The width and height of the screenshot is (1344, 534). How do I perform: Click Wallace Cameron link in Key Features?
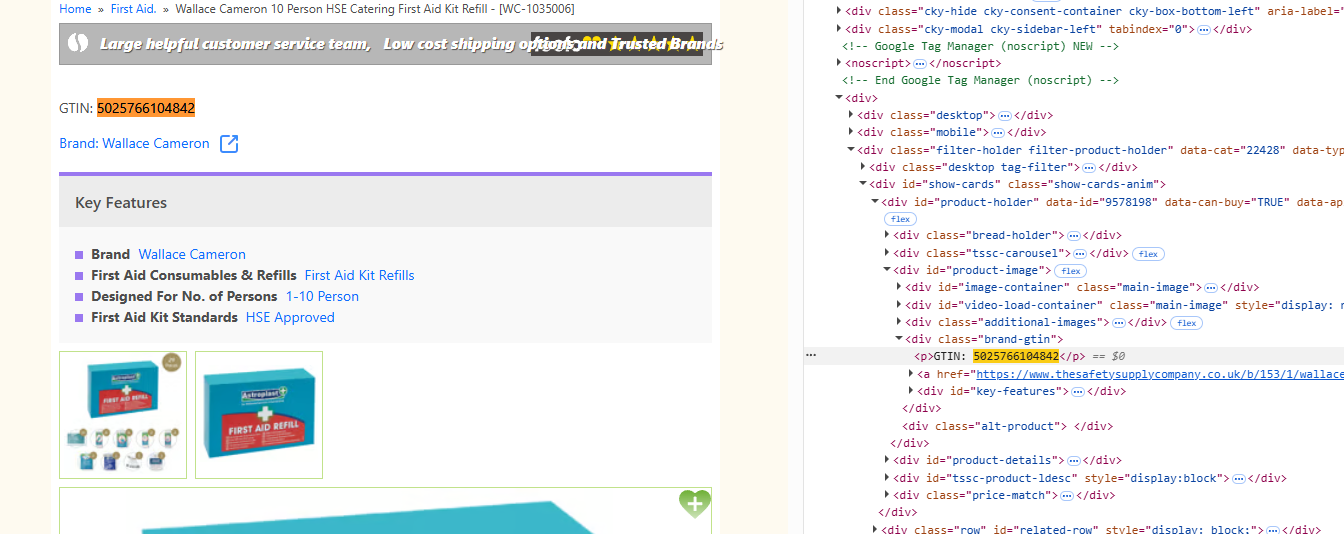tap(192, 255)
